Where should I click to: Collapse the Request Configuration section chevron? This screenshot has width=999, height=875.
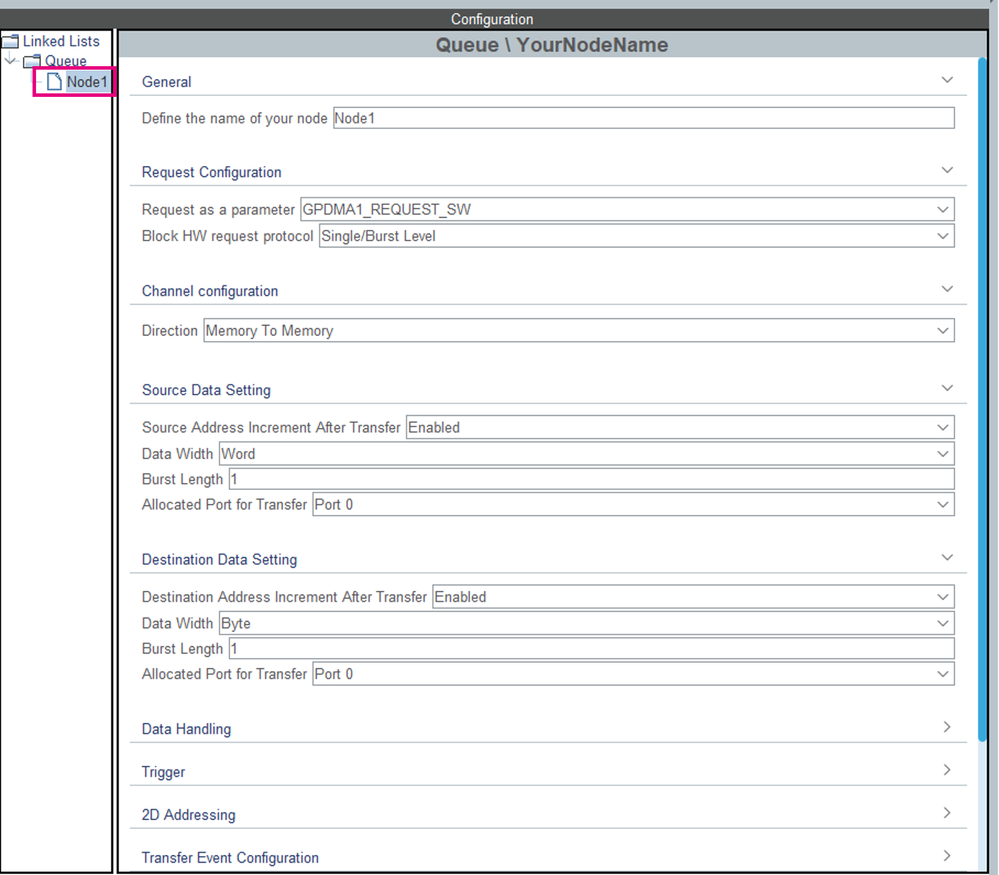947,170
